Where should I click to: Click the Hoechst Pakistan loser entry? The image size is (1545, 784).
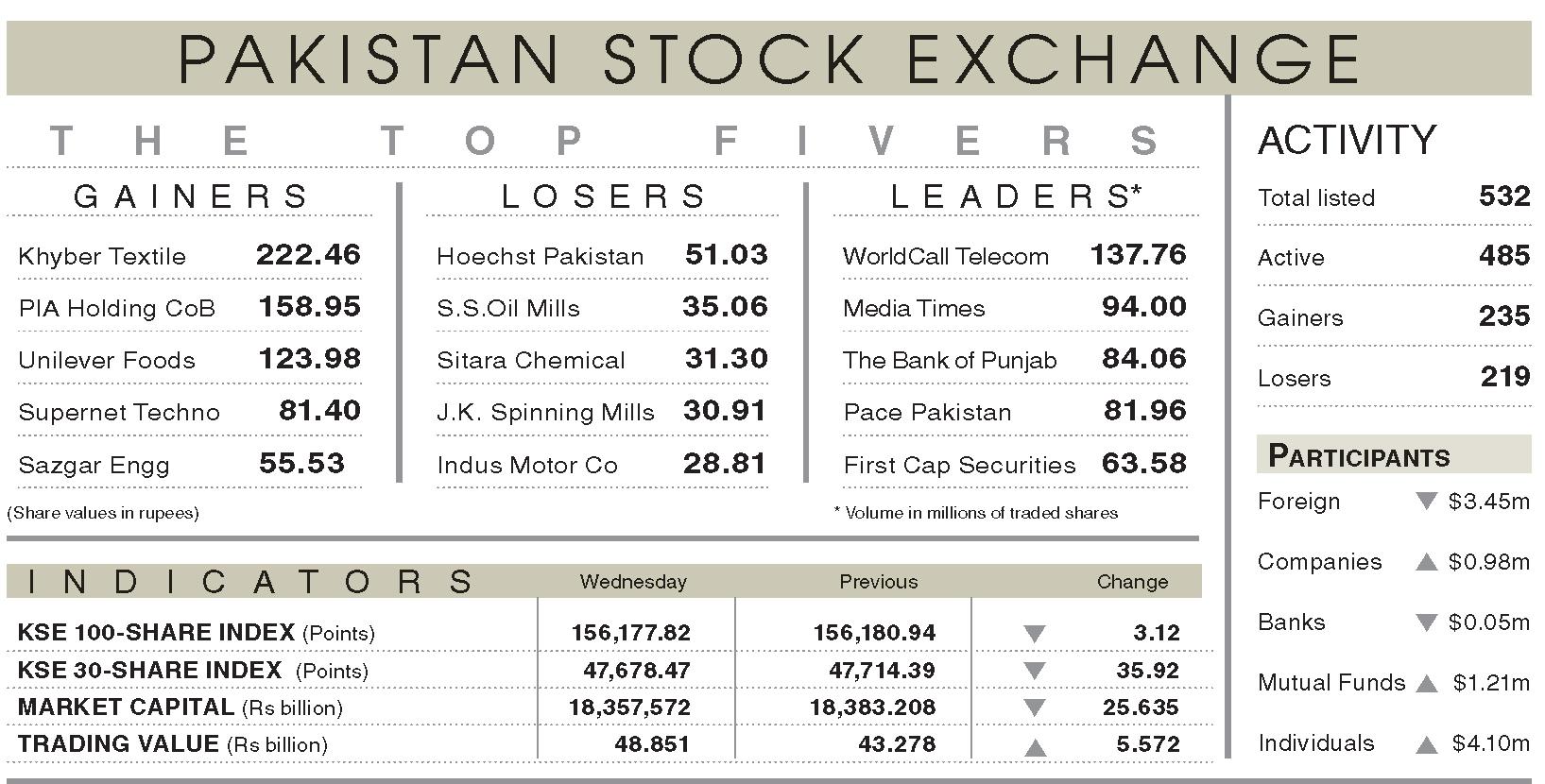pyautogui.click(x=602, y=255)
